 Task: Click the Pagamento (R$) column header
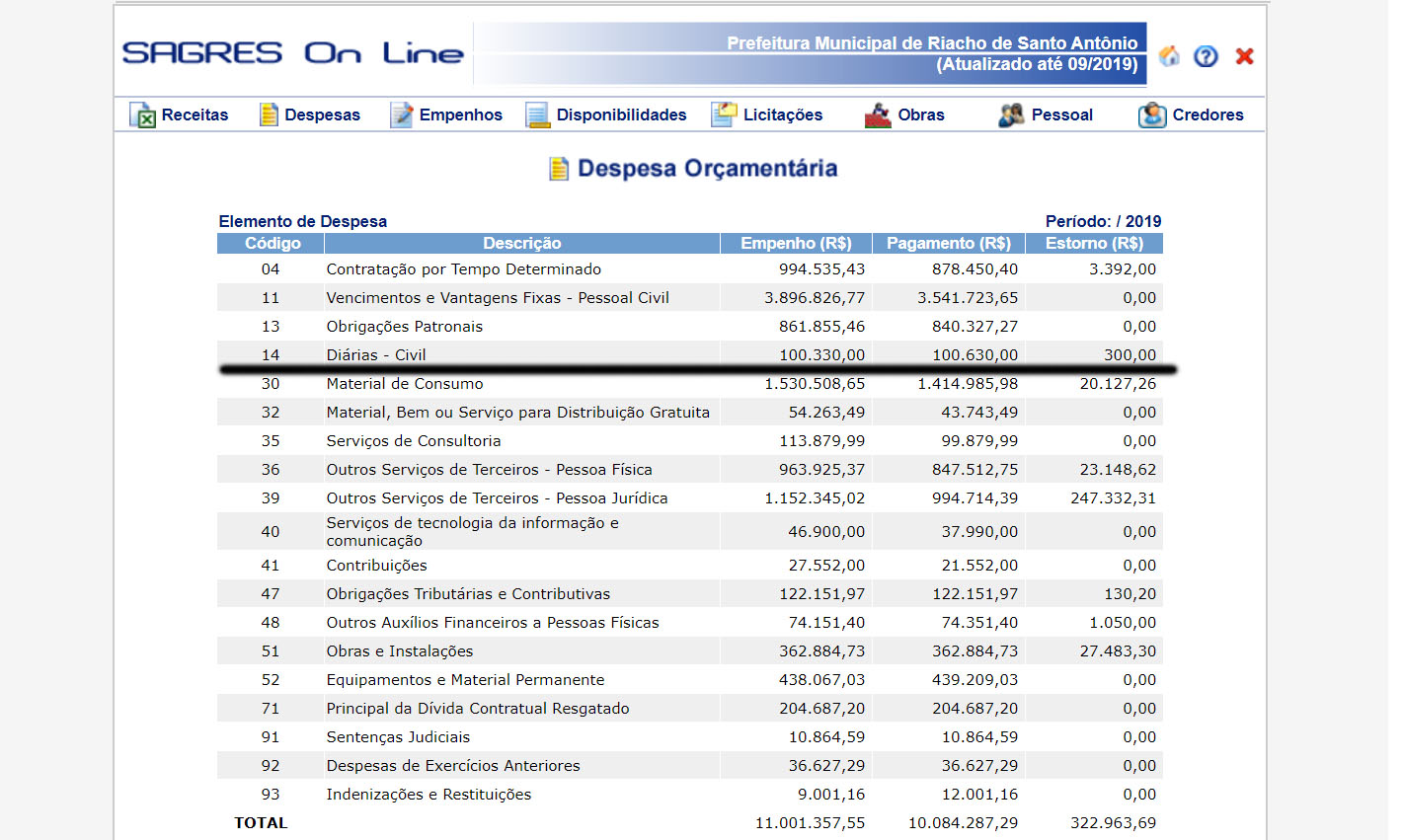pos(949,243)
